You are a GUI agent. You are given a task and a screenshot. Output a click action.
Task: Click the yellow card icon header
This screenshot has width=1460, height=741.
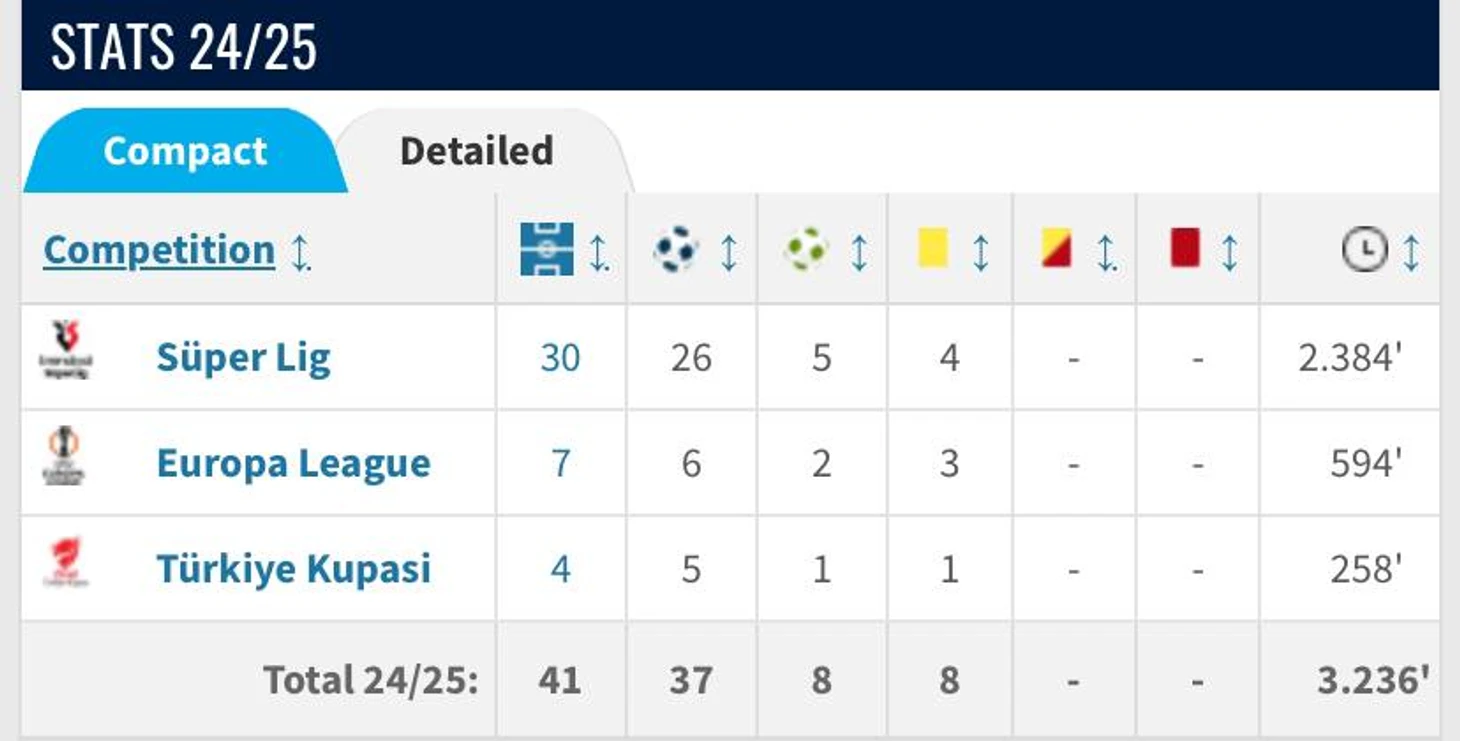click(933, 248)
